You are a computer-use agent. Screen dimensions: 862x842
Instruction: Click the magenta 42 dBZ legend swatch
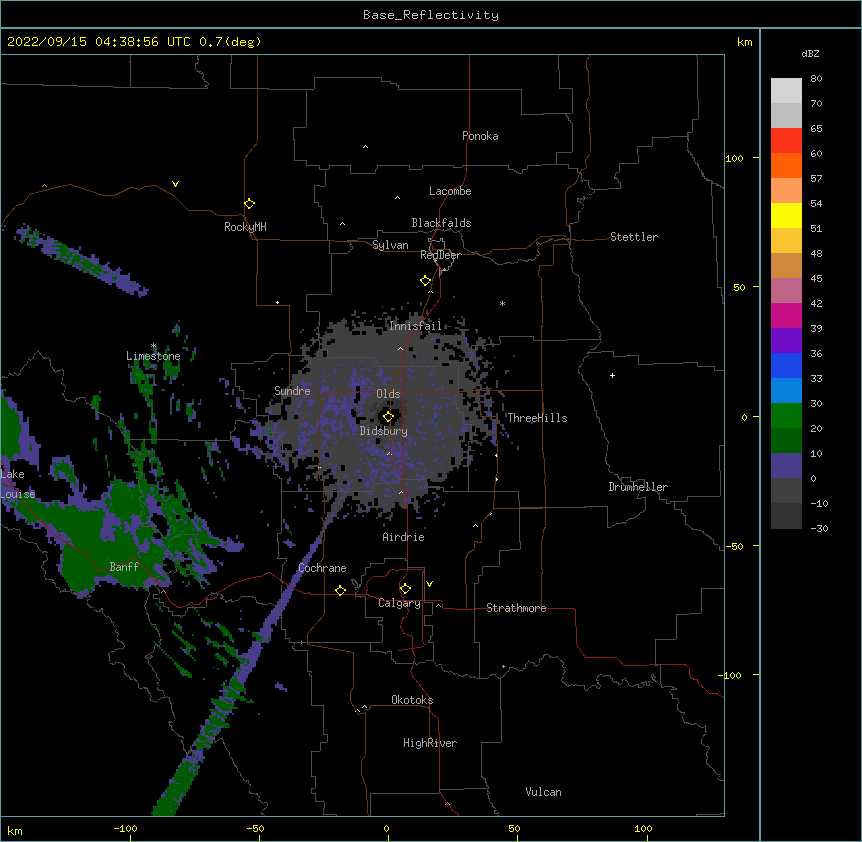pyautogui.click(x=786, y=315)
